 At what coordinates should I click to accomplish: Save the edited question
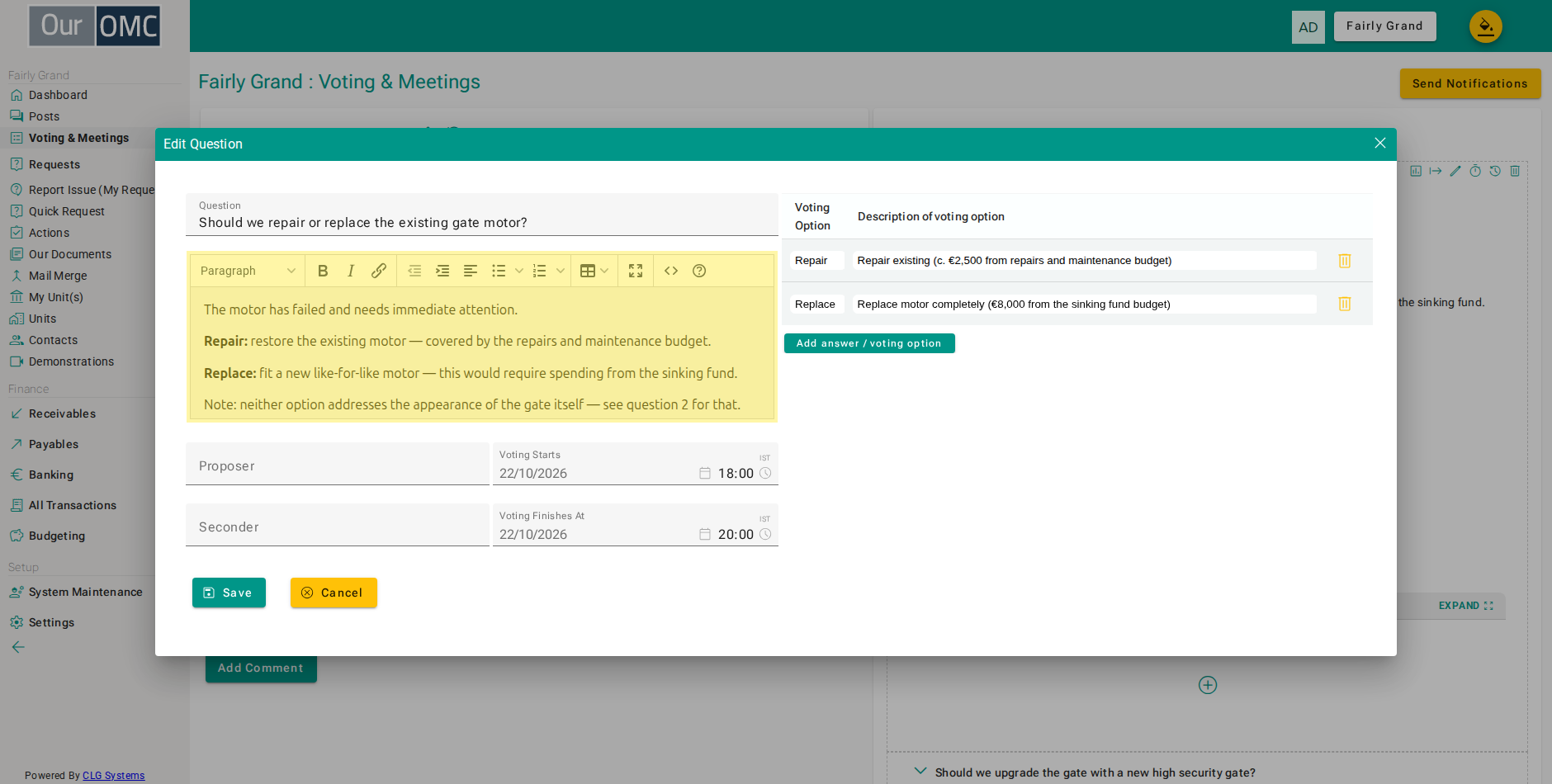[x=229, y=593]
